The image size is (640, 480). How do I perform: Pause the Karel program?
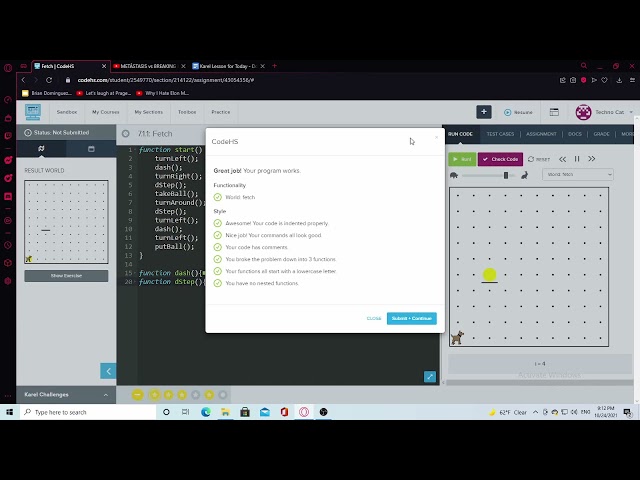(577, 159)
